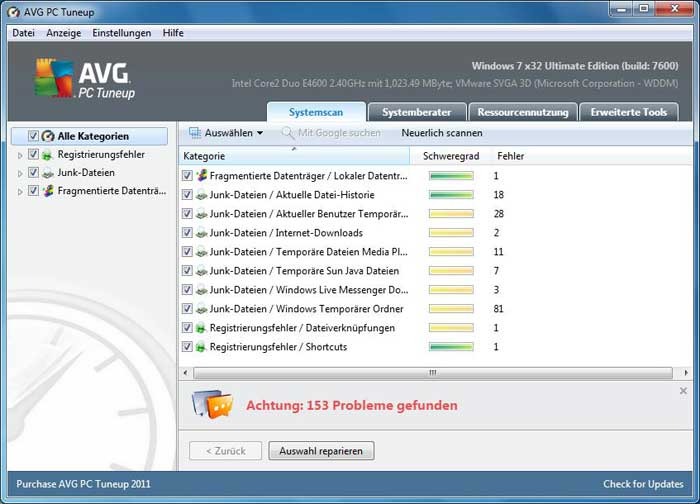Toggle the Alle Kategorien checkbox
The height and width of the screenshot is (504, 700).
(x=33, y=136)
